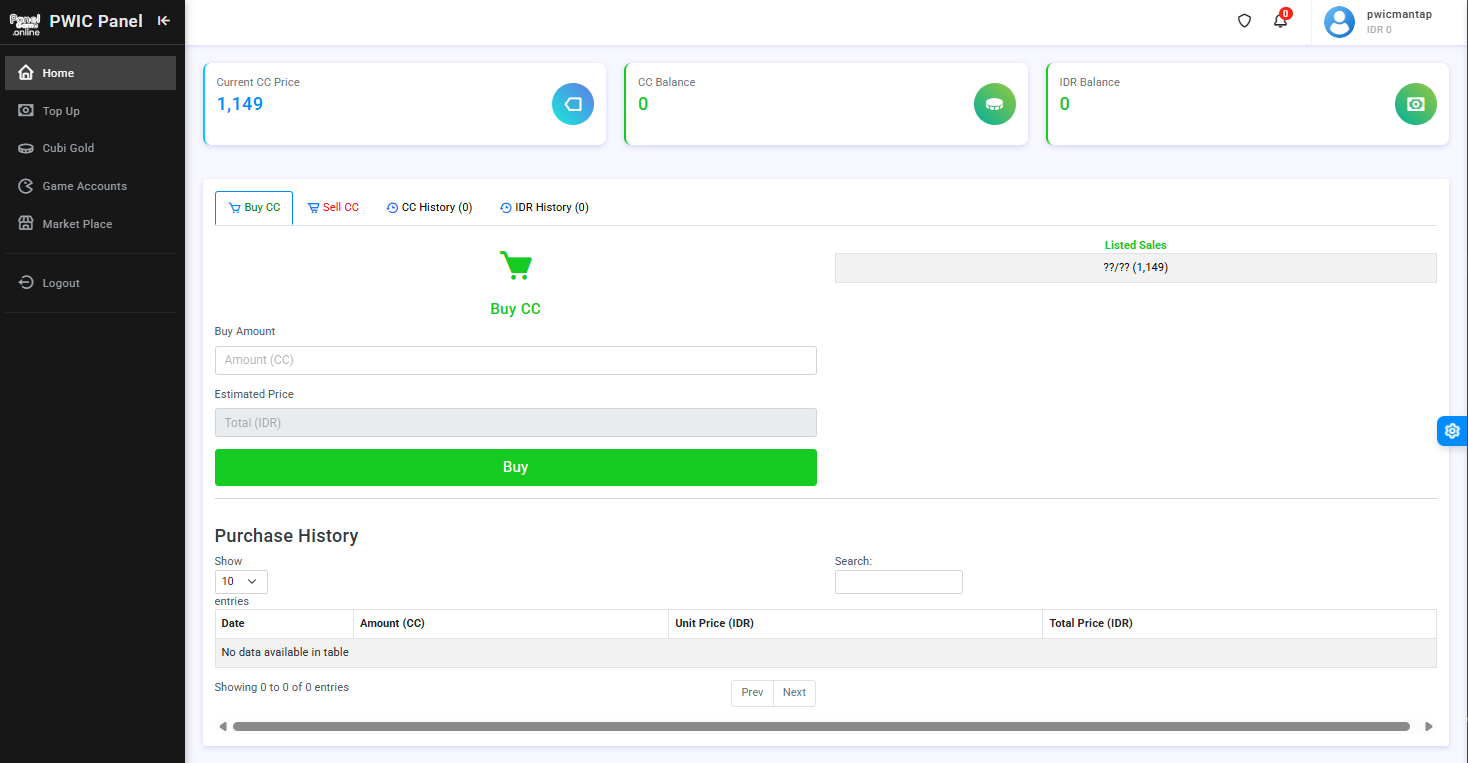Open the settings gear on right edge
The width and height of the screenshot is (1468, 763).
point(1452,430)
